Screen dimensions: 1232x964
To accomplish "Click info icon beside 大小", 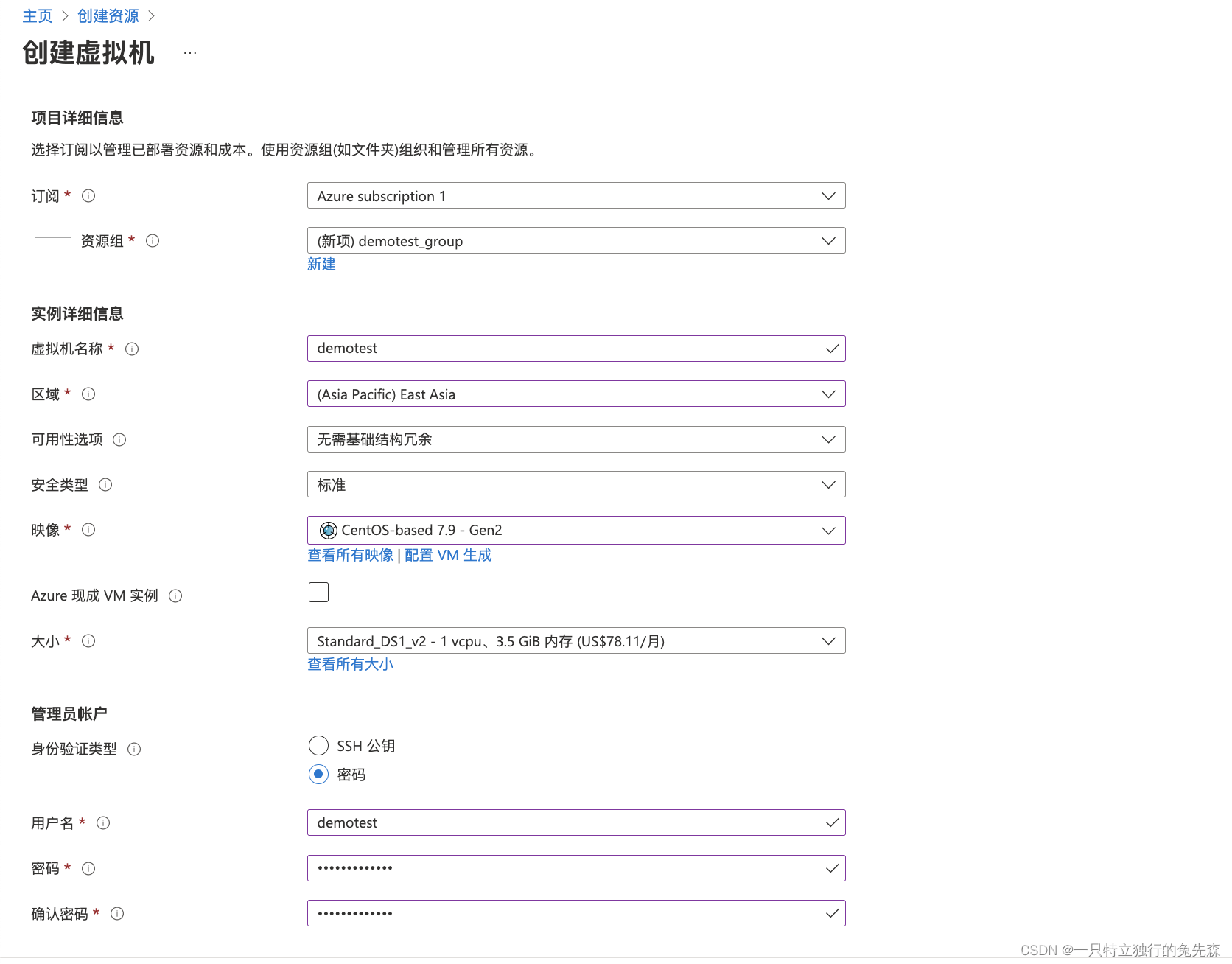I will click(x=88, y=641).
